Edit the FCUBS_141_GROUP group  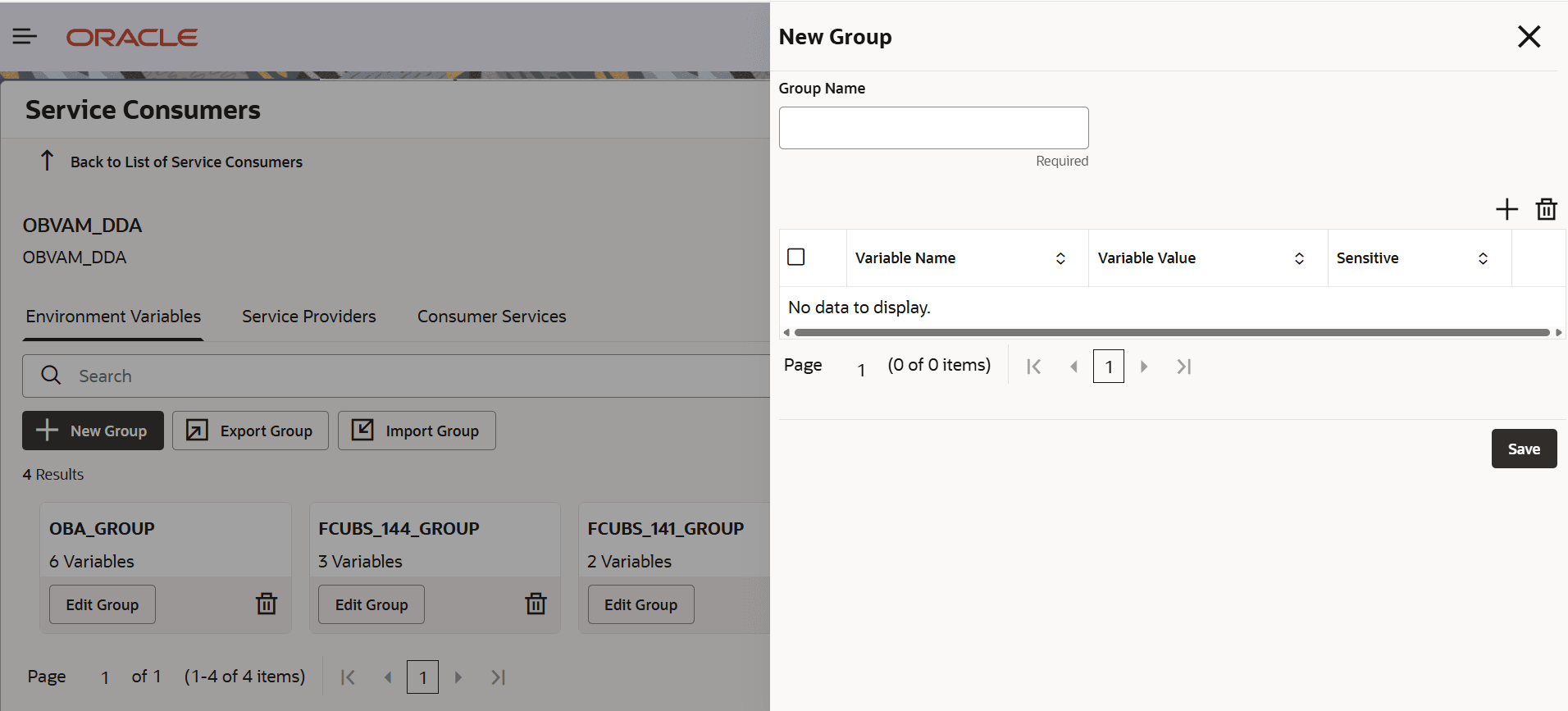641,604
